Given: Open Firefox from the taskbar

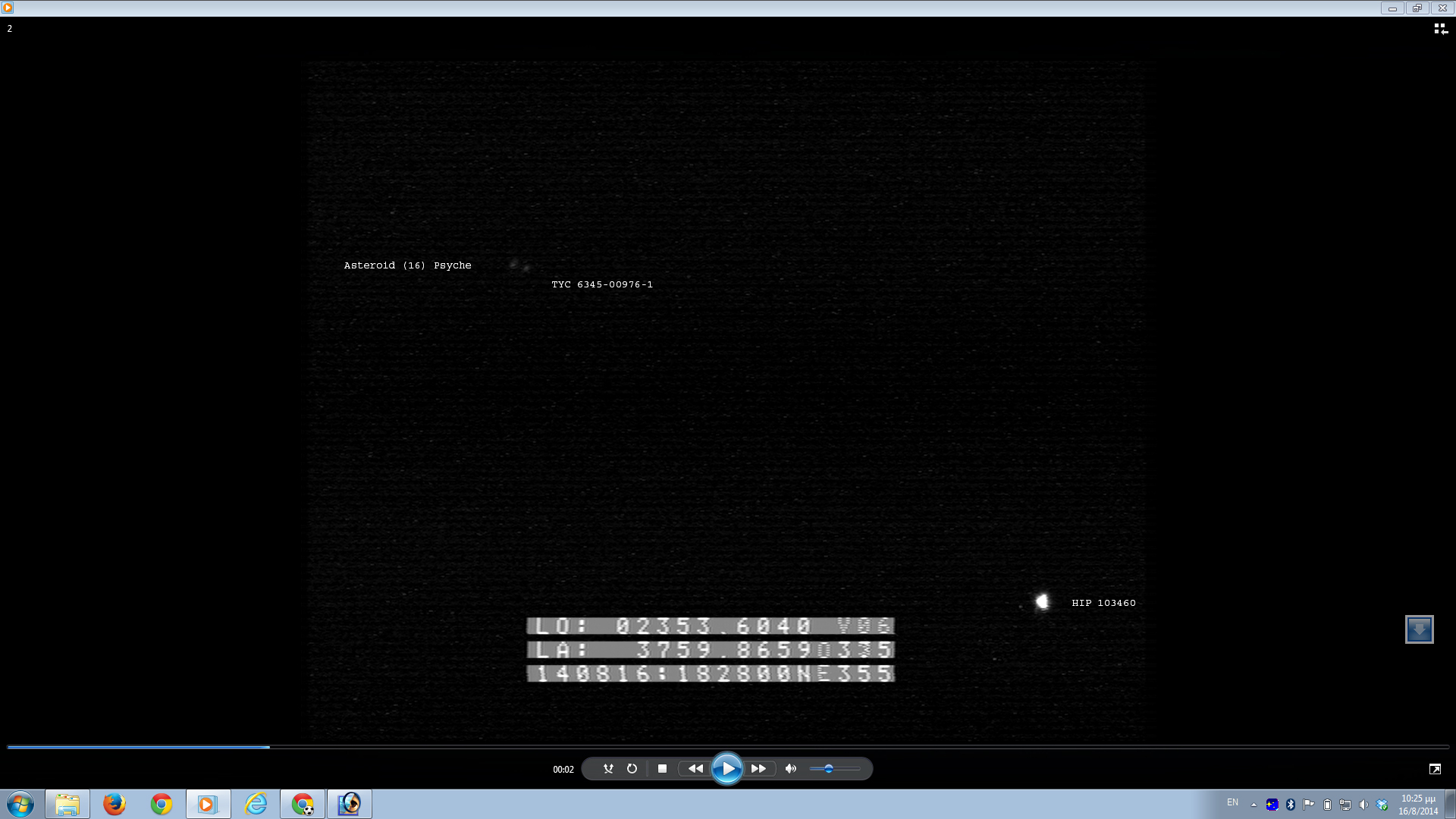Looking at the screenshot, I should click(115, 804).
